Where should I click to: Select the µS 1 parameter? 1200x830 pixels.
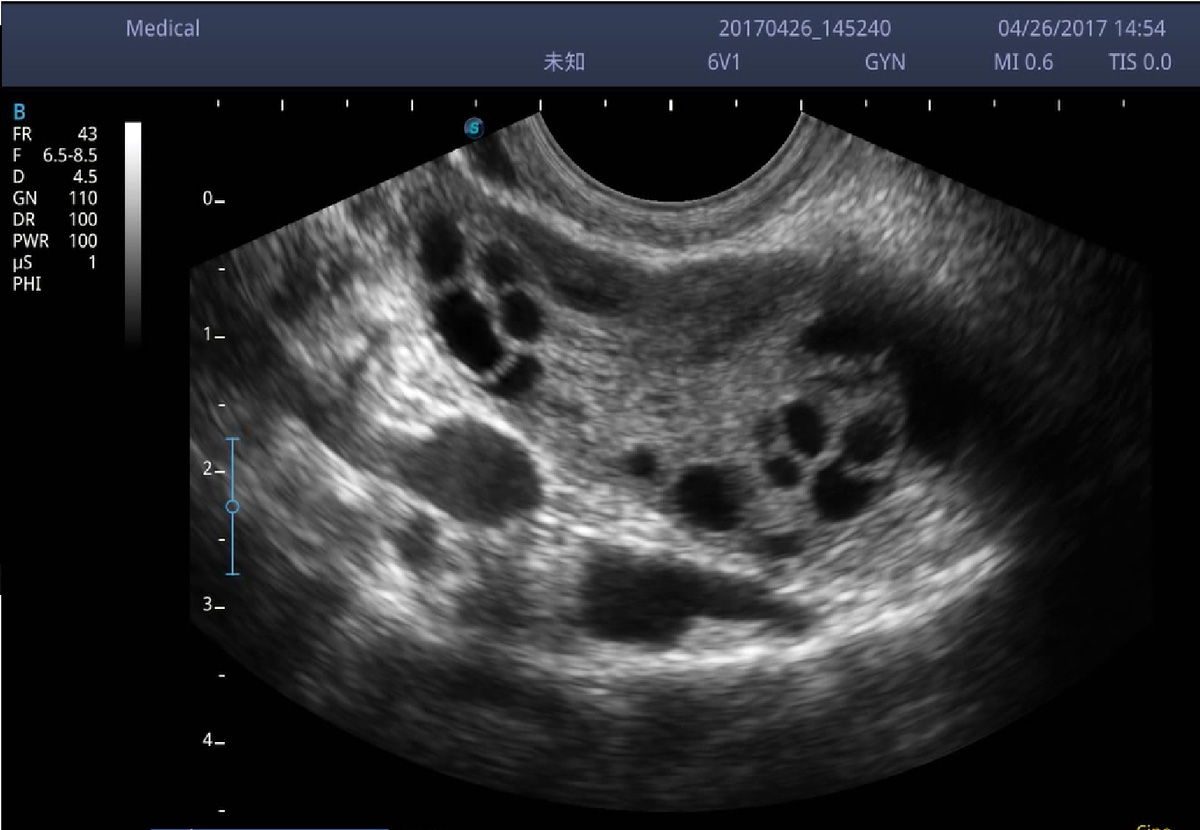pos(55,263)
